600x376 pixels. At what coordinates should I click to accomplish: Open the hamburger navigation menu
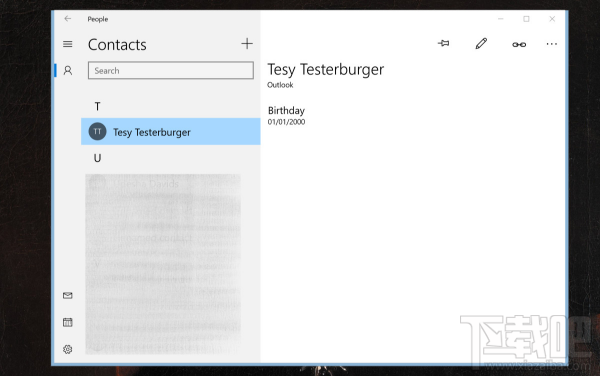68,44
